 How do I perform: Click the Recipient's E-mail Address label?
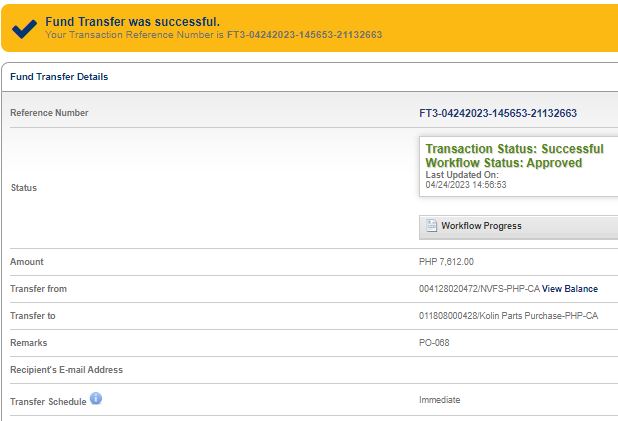[x=66, y=370]
